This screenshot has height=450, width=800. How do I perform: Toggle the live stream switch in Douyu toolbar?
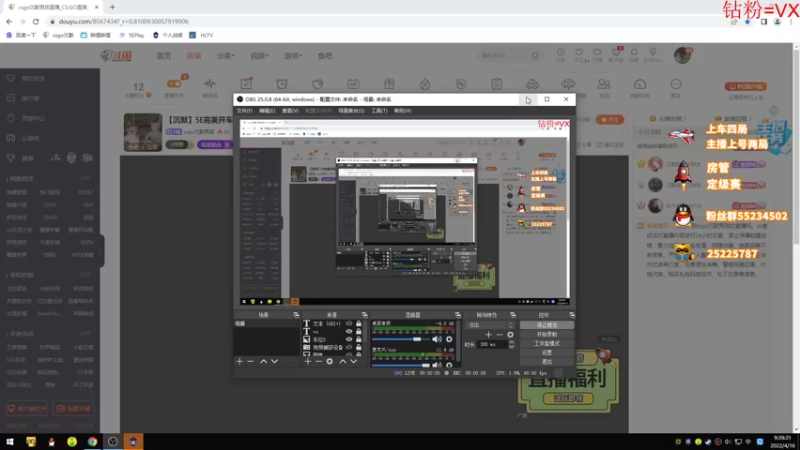[173, 84]
